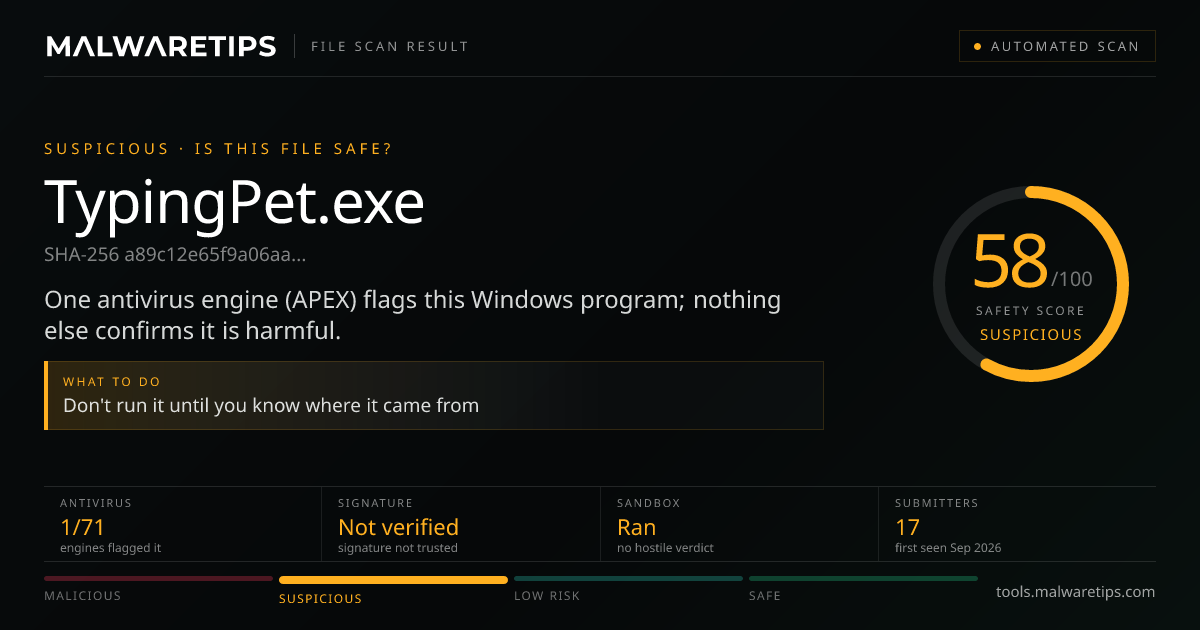Click the Signature column header

point(375,503)
